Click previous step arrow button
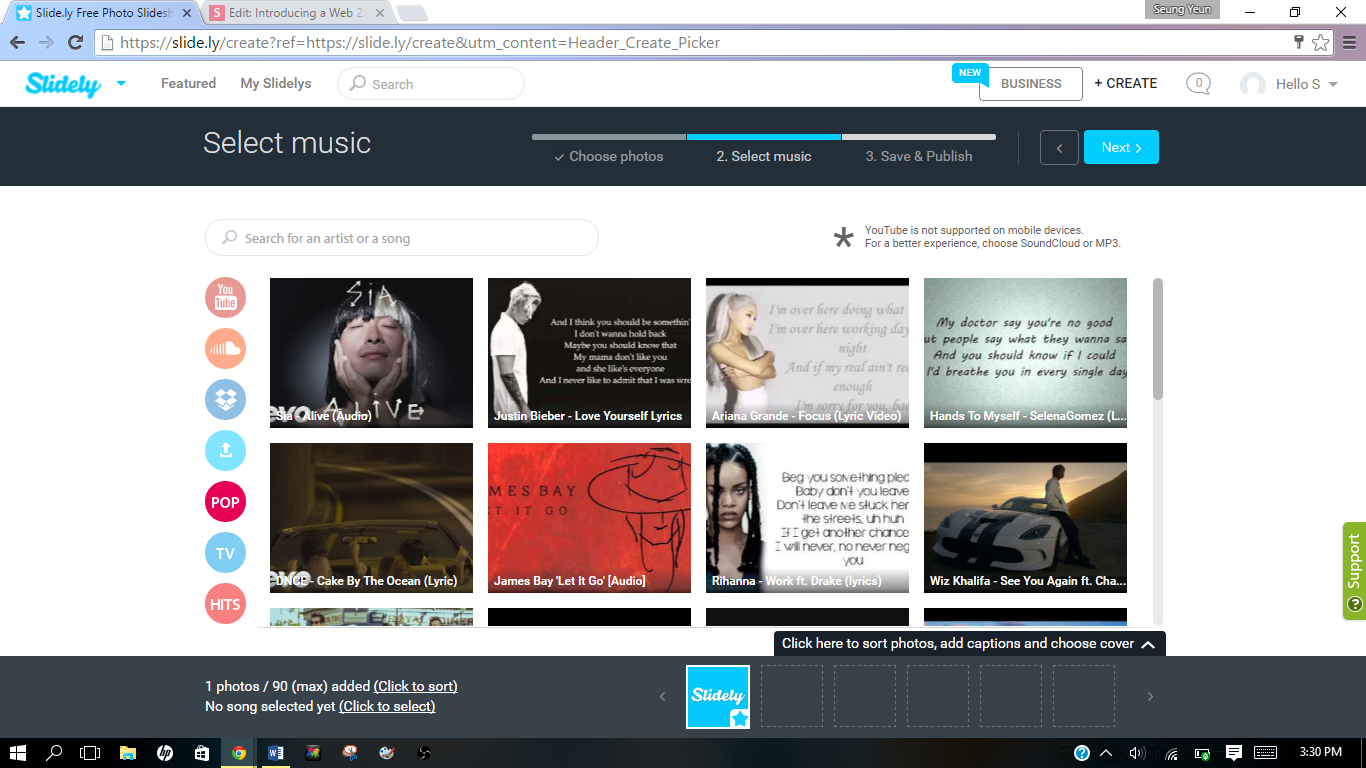Viewport: 1366px width, 768px height. coord(1059,147)
